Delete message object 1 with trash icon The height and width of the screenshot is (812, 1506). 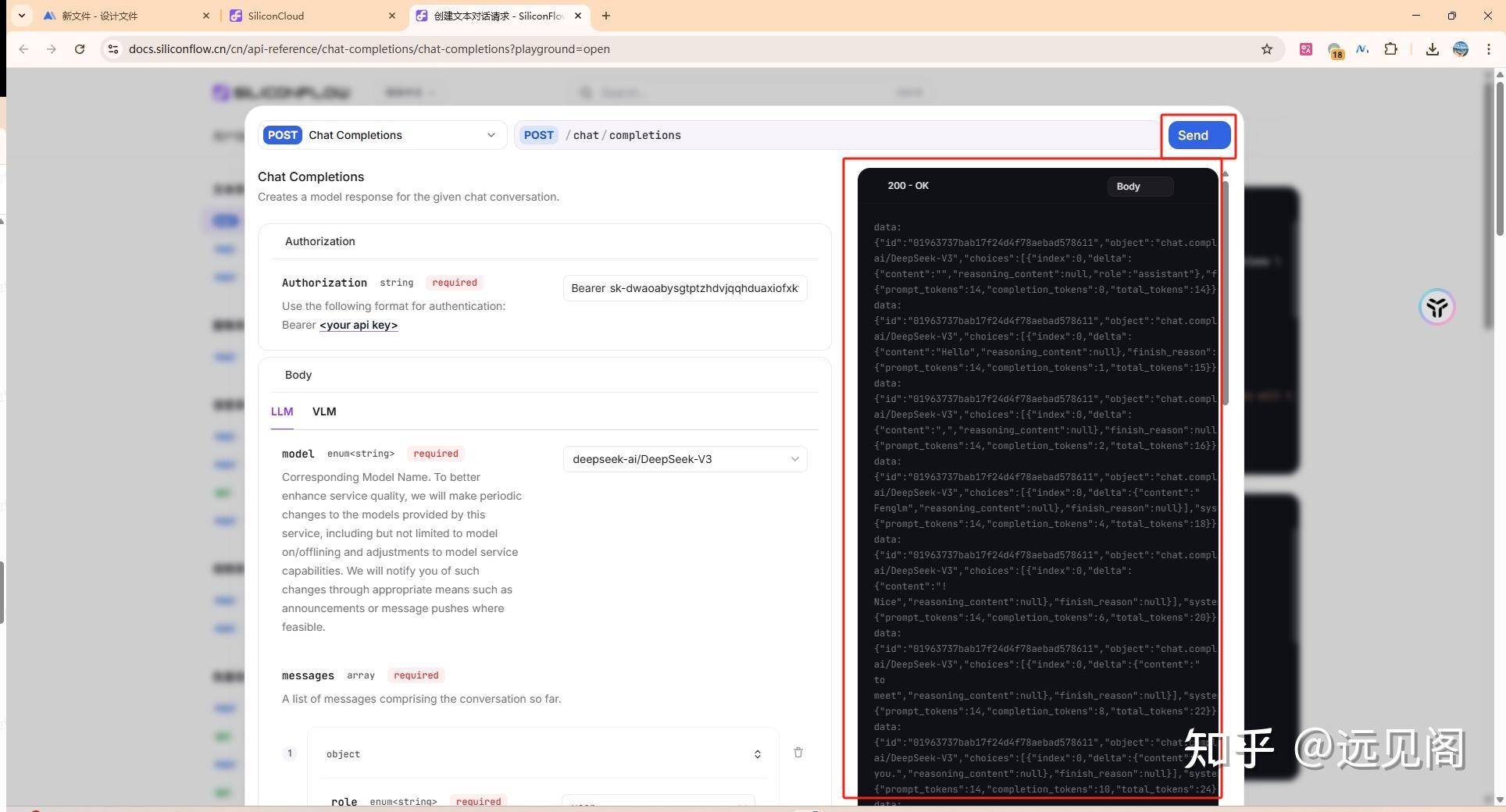coord(798,753)
